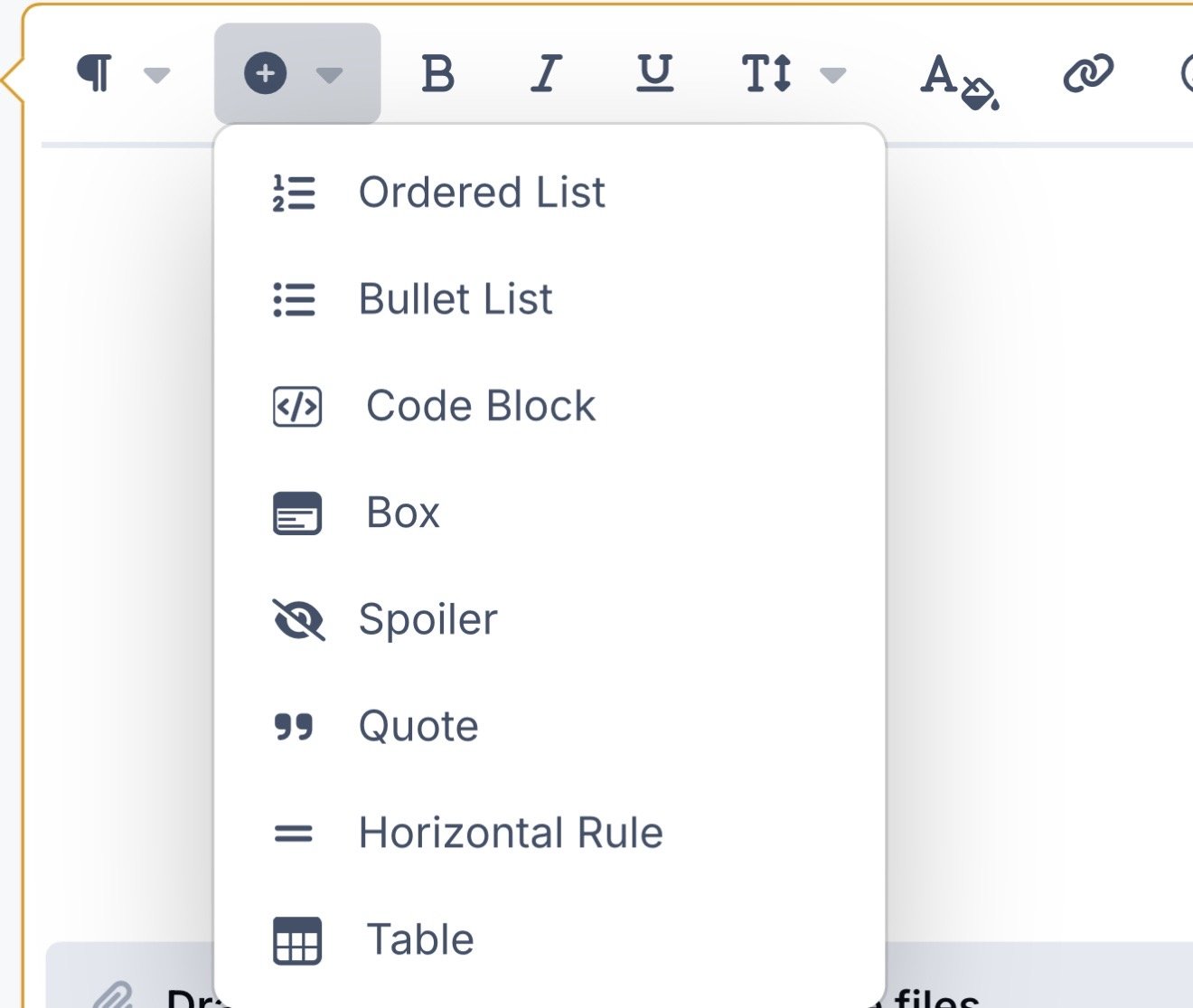Click the Code Block icon
Screen dimensions: 1193x1008
(297, 406)
